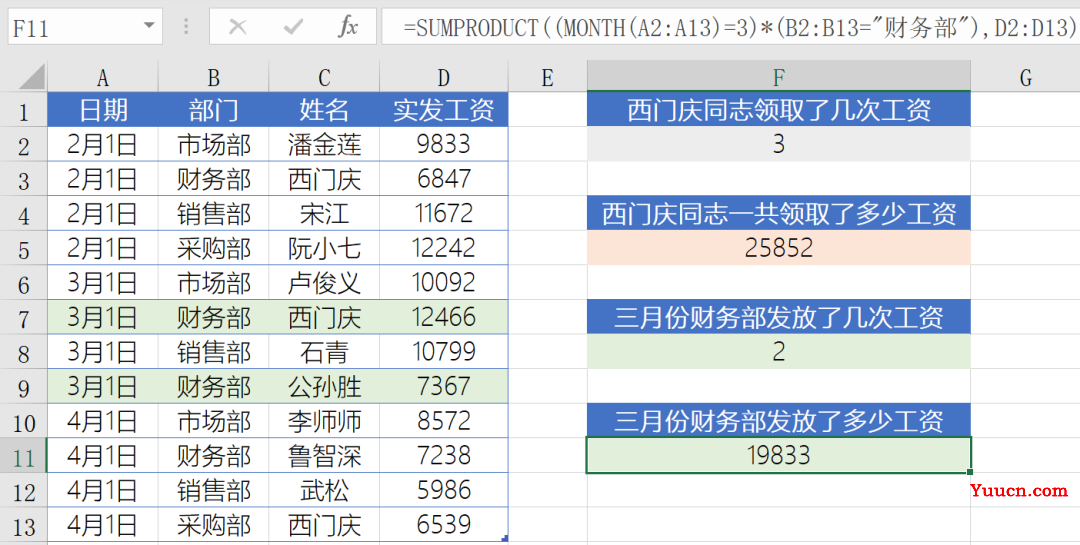Select row 5 header
The image size is (1080, 545).
tap(23, 248)
